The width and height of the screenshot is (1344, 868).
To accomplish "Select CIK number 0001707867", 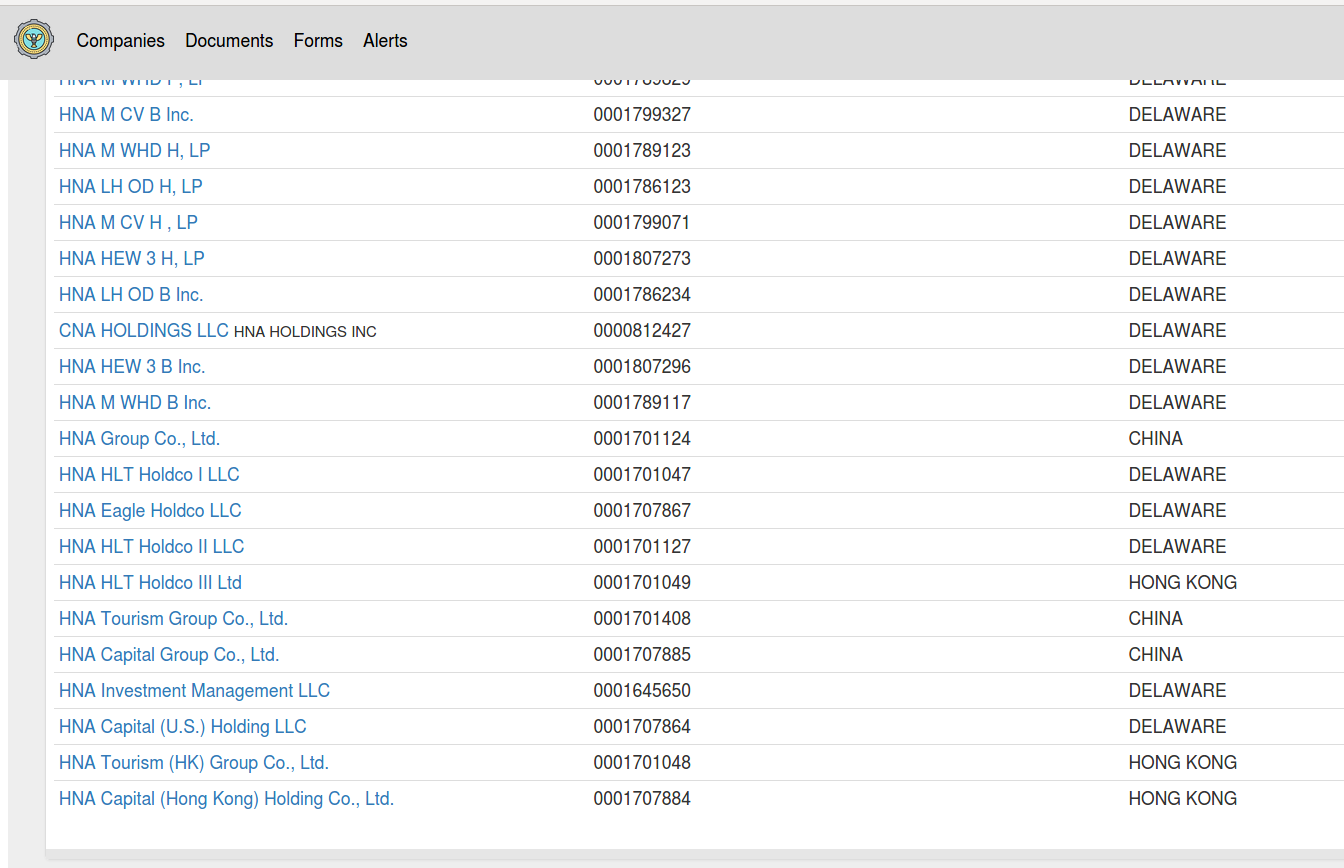I will (x=642, y=511).
